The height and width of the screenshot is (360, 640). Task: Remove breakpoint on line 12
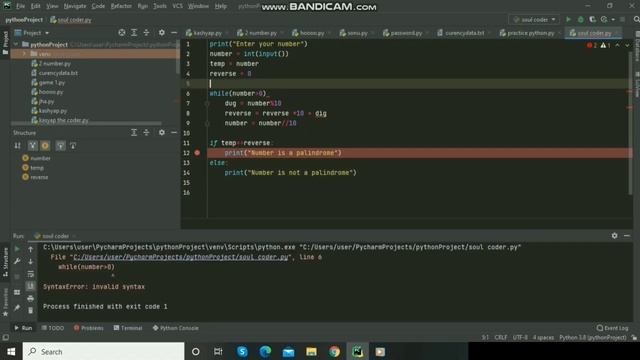click(x=197, y=153)
